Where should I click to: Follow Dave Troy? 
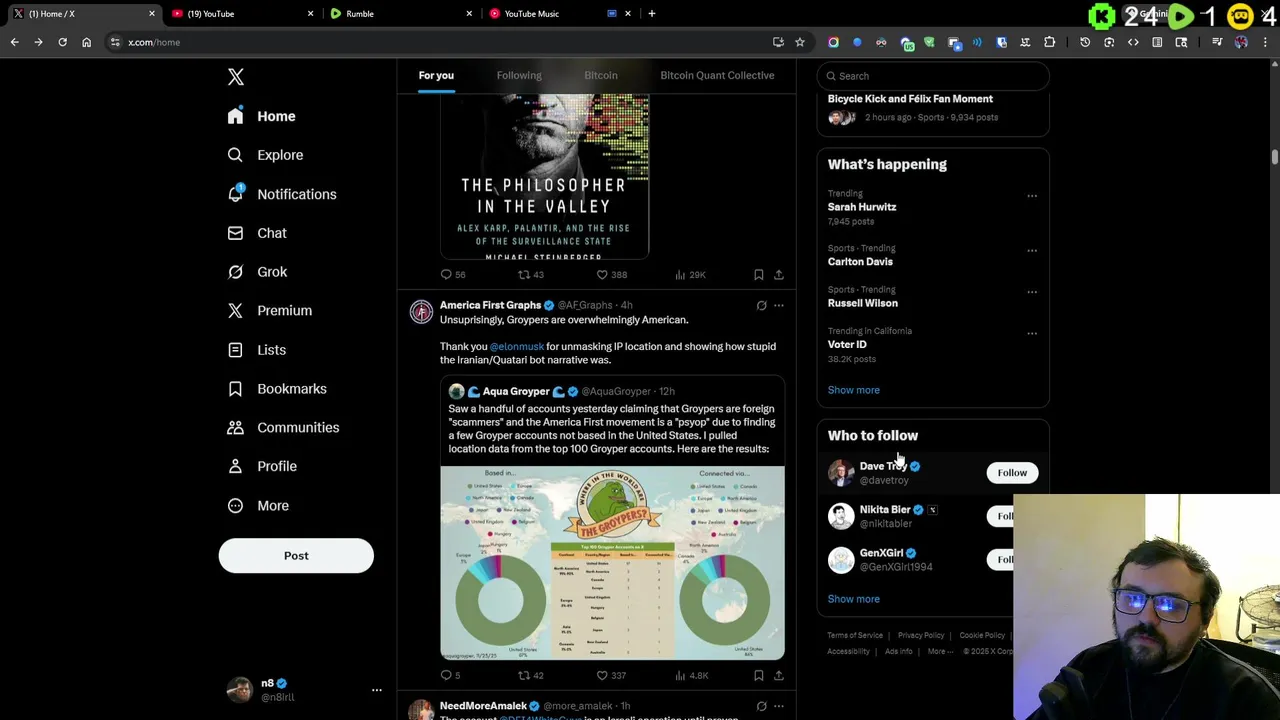pos(1012,473)
